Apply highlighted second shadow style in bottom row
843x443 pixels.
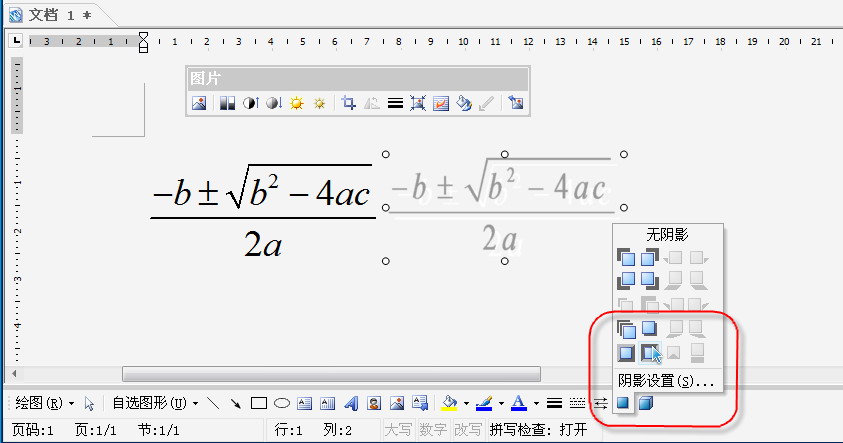click(x=649, y=353)
